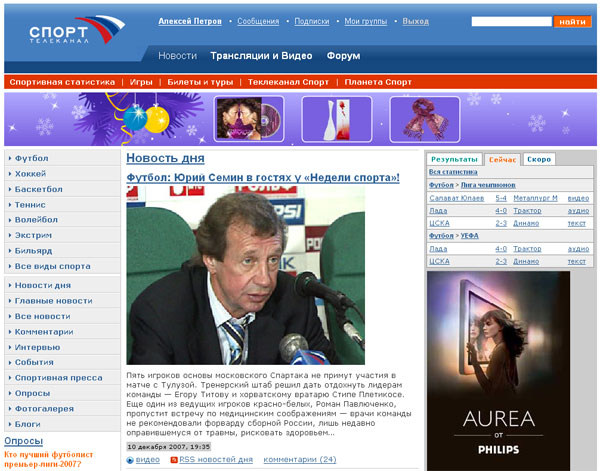Expand the Футбол sidebar category
Screen dimensions: 600x471
(x=32, y=158)
